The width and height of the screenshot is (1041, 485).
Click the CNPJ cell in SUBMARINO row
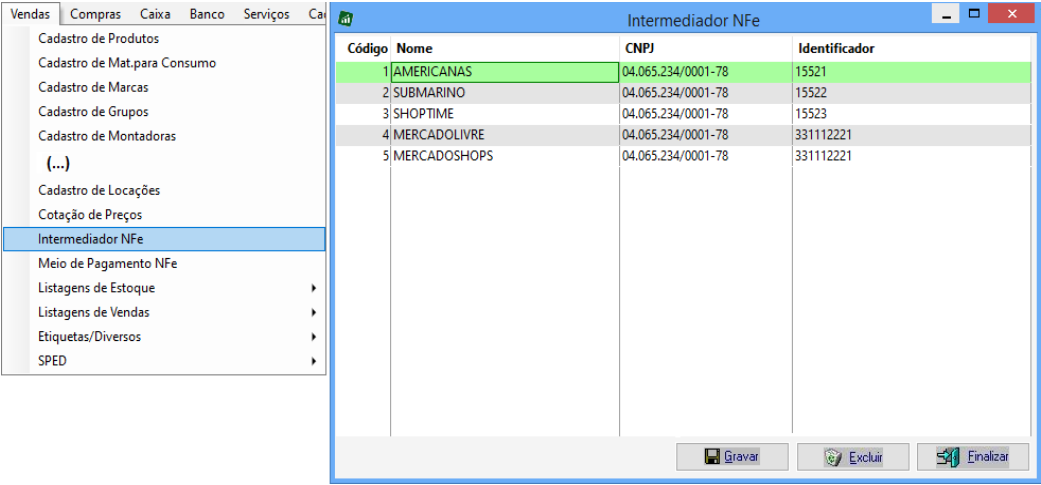[x=706, y=93]
